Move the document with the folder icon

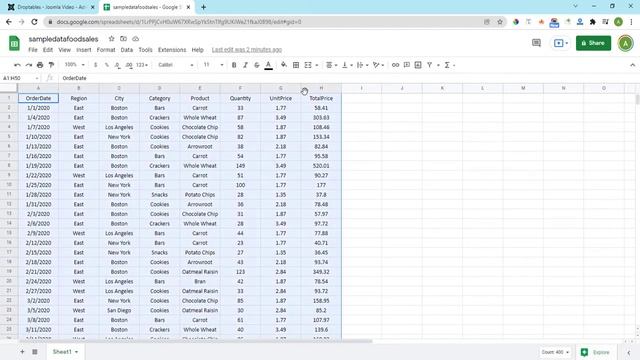pos(123,39)
